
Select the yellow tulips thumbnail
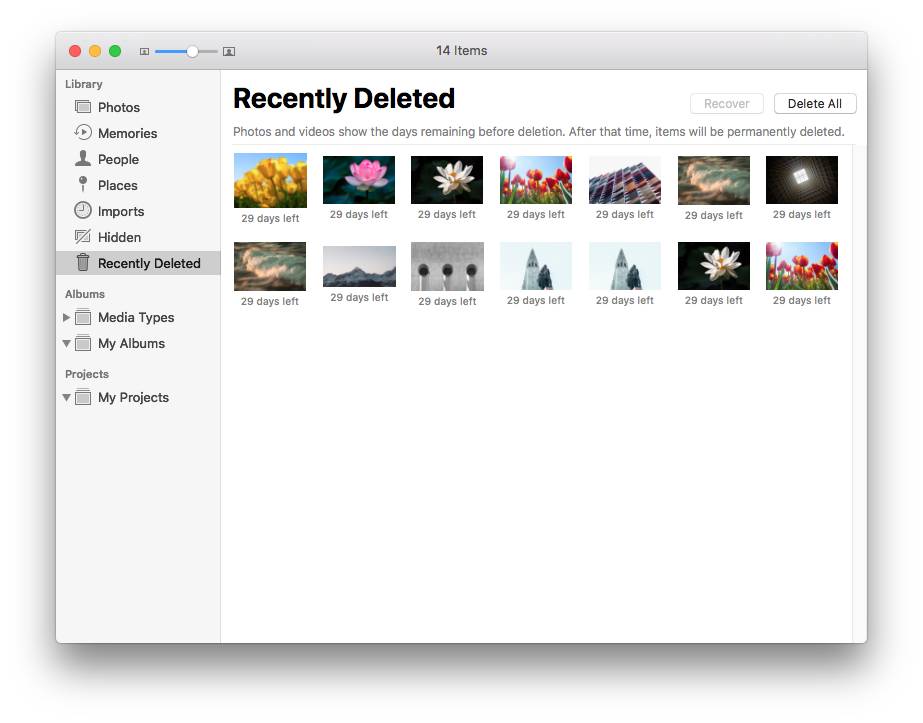[x=269, y=181]
